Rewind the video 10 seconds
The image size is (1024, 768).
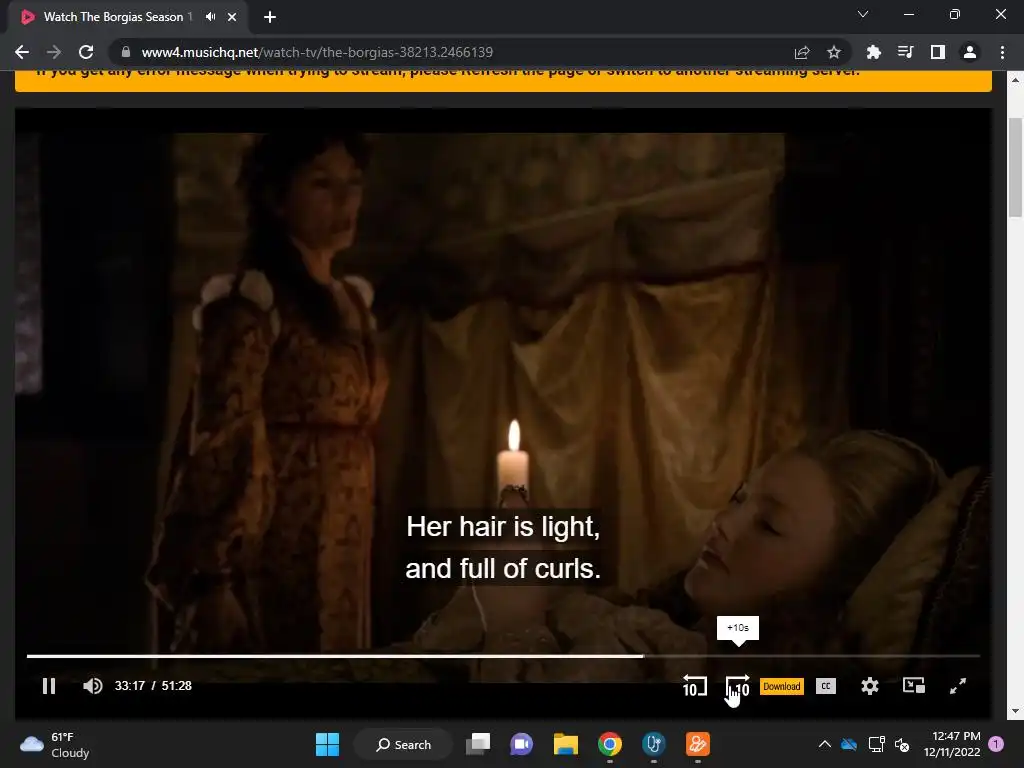[x=694, y=686]
